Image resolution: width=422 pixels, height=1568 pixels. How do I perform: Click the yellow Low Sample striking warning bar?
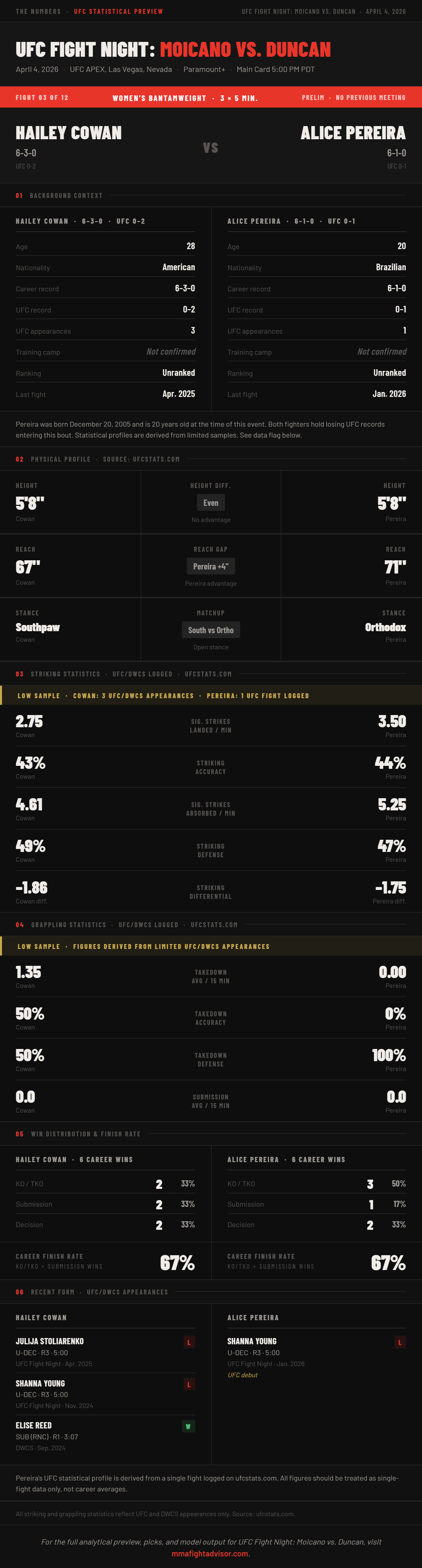coord(211,695)
